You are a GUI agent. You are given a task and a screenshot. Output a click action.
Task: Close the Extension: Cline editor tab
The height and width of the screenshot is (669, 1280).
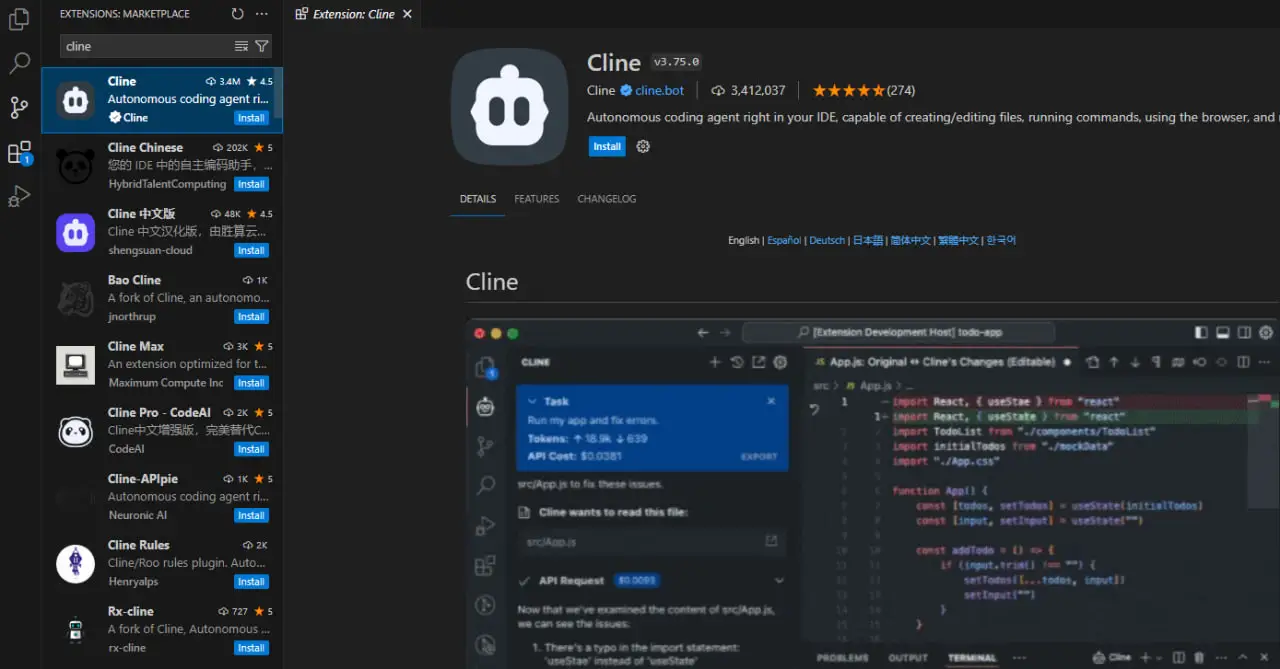(407, 14)
